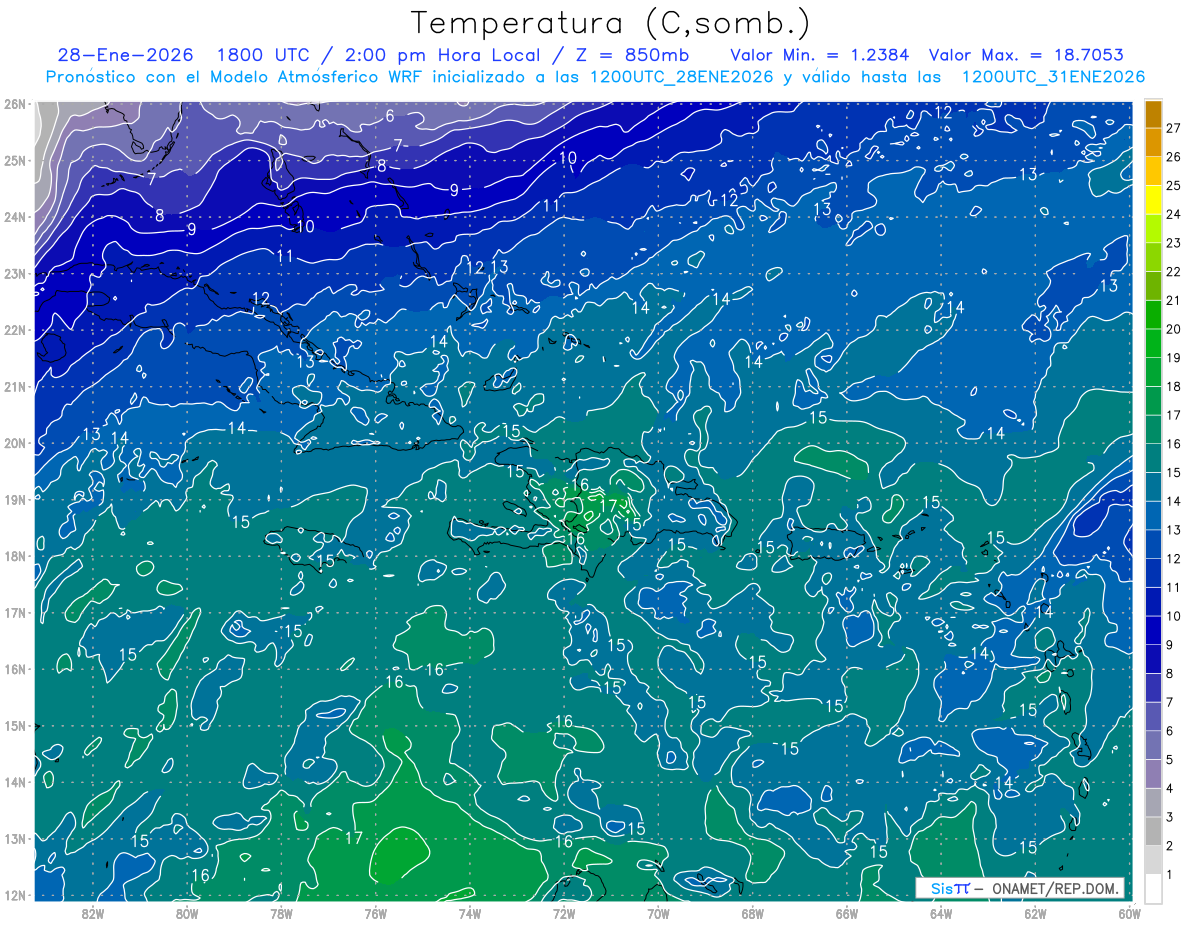Click the Sisπ ONAMET/REP.DOM. logo box
1200x927 pixels.
1019,888
